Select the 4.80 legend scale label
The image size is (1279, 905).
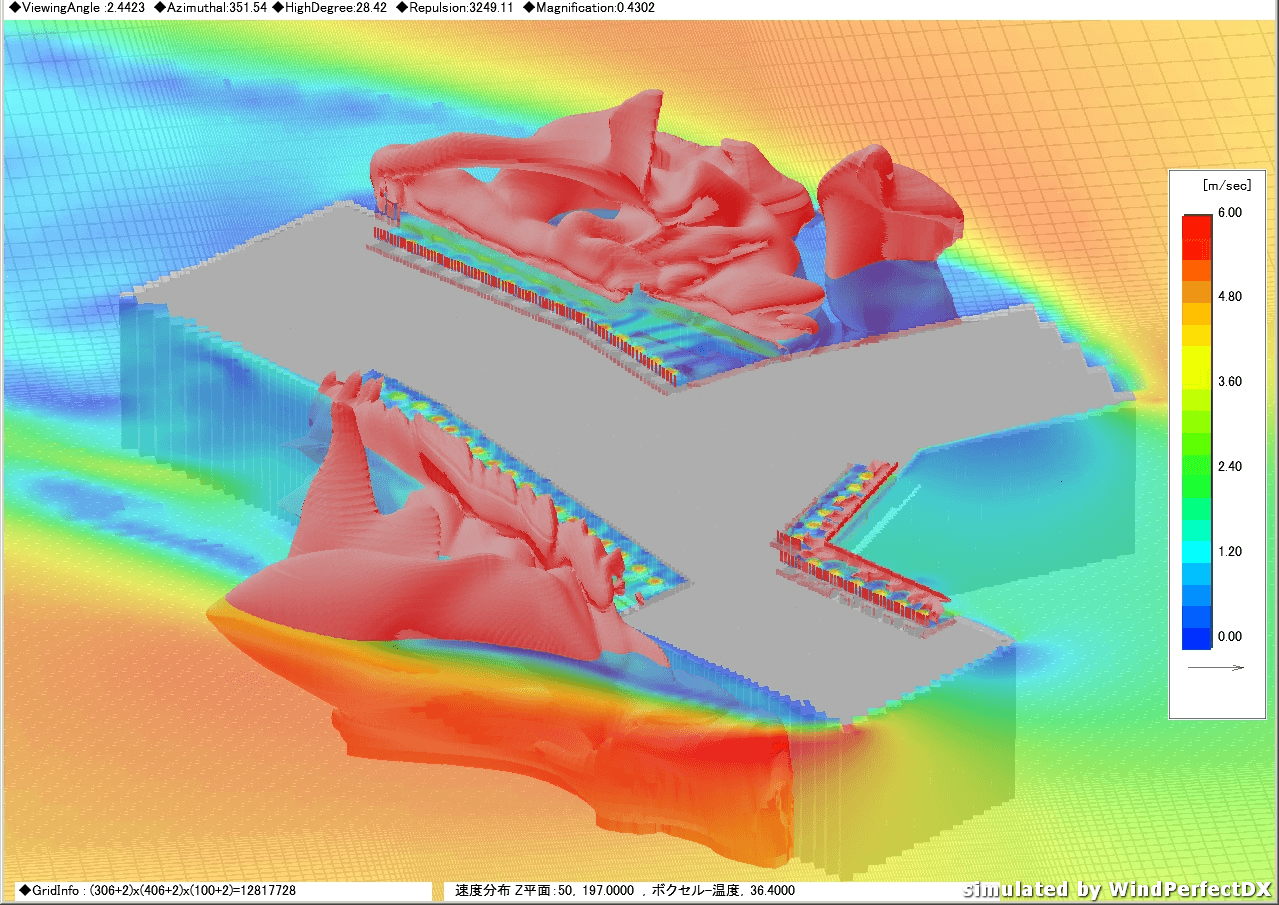click(1230, 297)
